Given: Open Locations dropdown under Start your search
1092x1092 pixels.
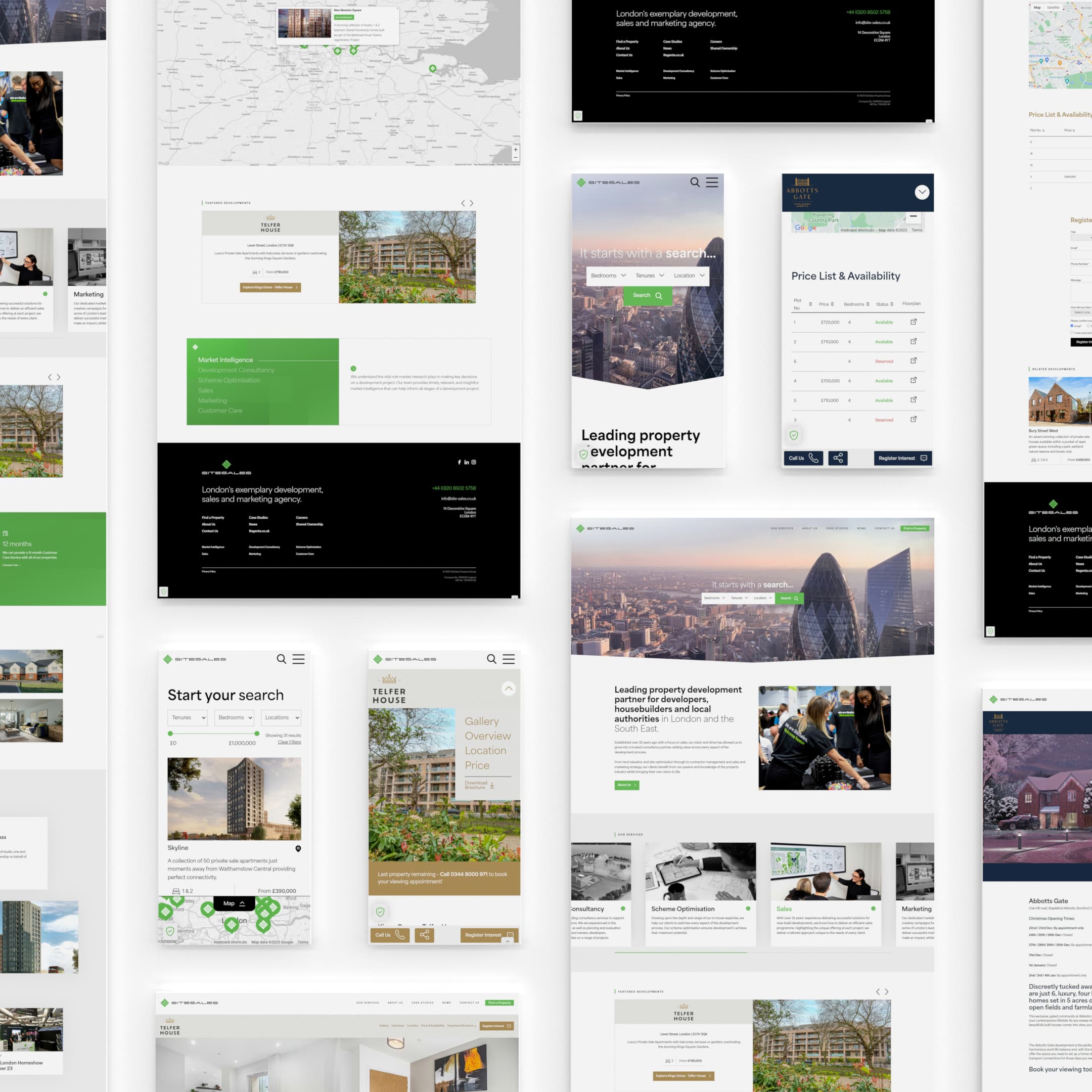Looking at the screenshot, I should coord(281,718).
